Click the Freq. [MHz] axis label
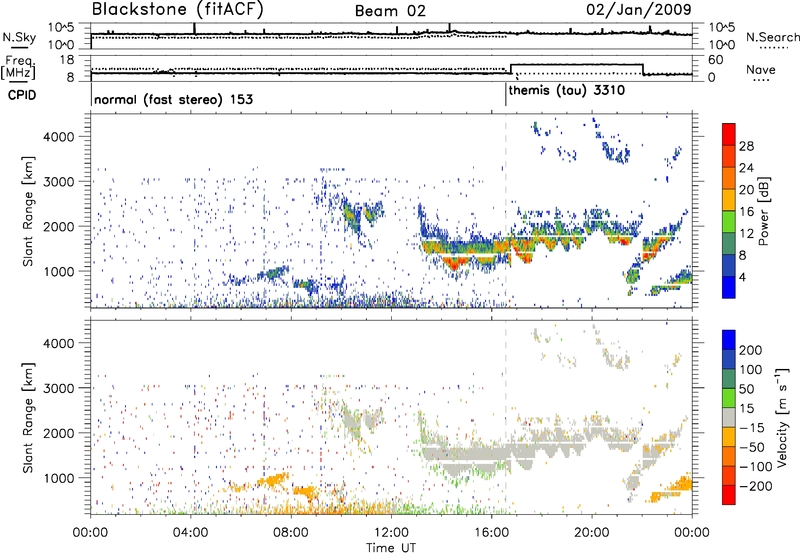The image size is (800, 554). pyautogui.click(x=18, y=67)
